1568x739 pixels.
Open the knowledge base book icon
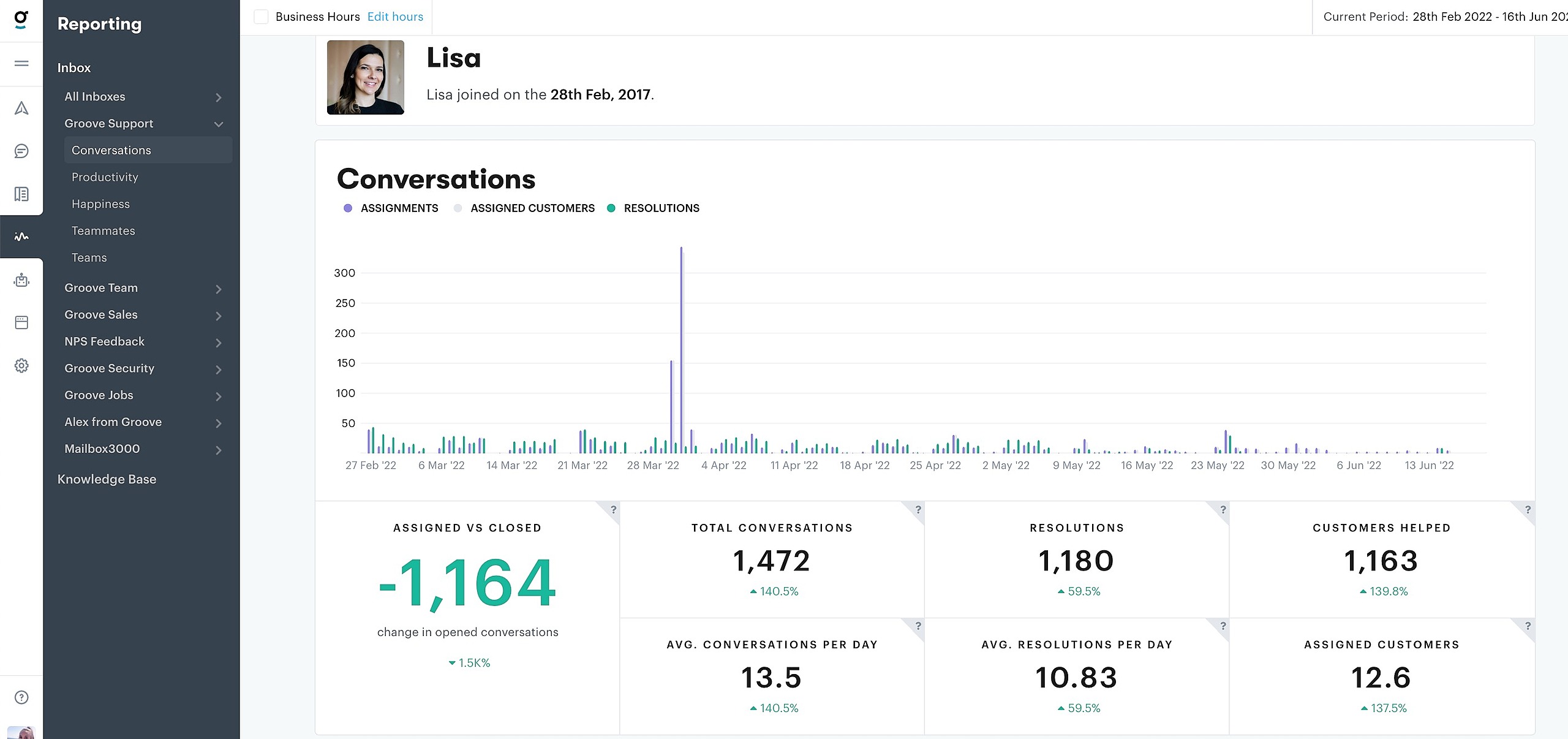tap(21, 194)
